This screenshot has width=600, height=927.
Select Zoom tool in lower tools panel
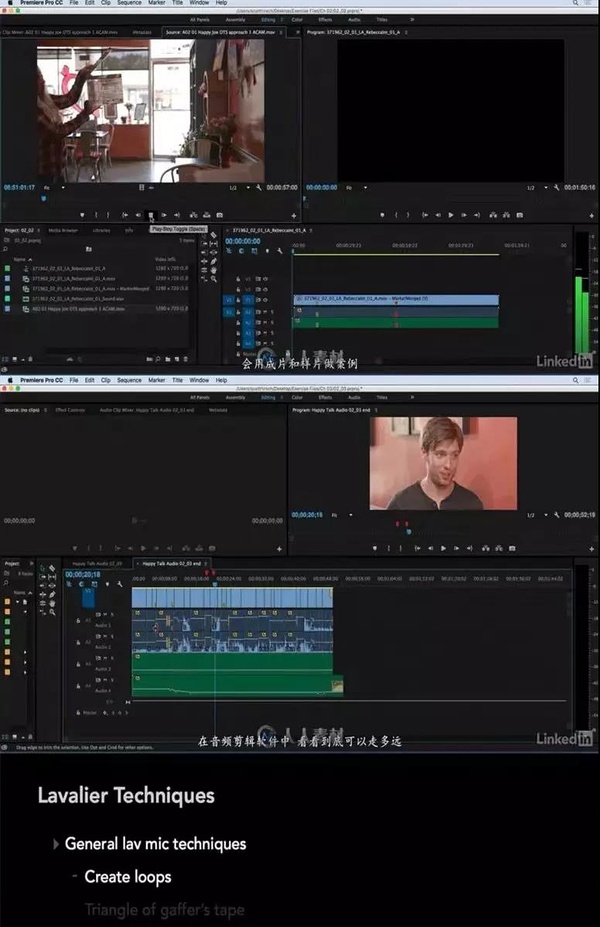pyautogui.click(x=52, y=612)
